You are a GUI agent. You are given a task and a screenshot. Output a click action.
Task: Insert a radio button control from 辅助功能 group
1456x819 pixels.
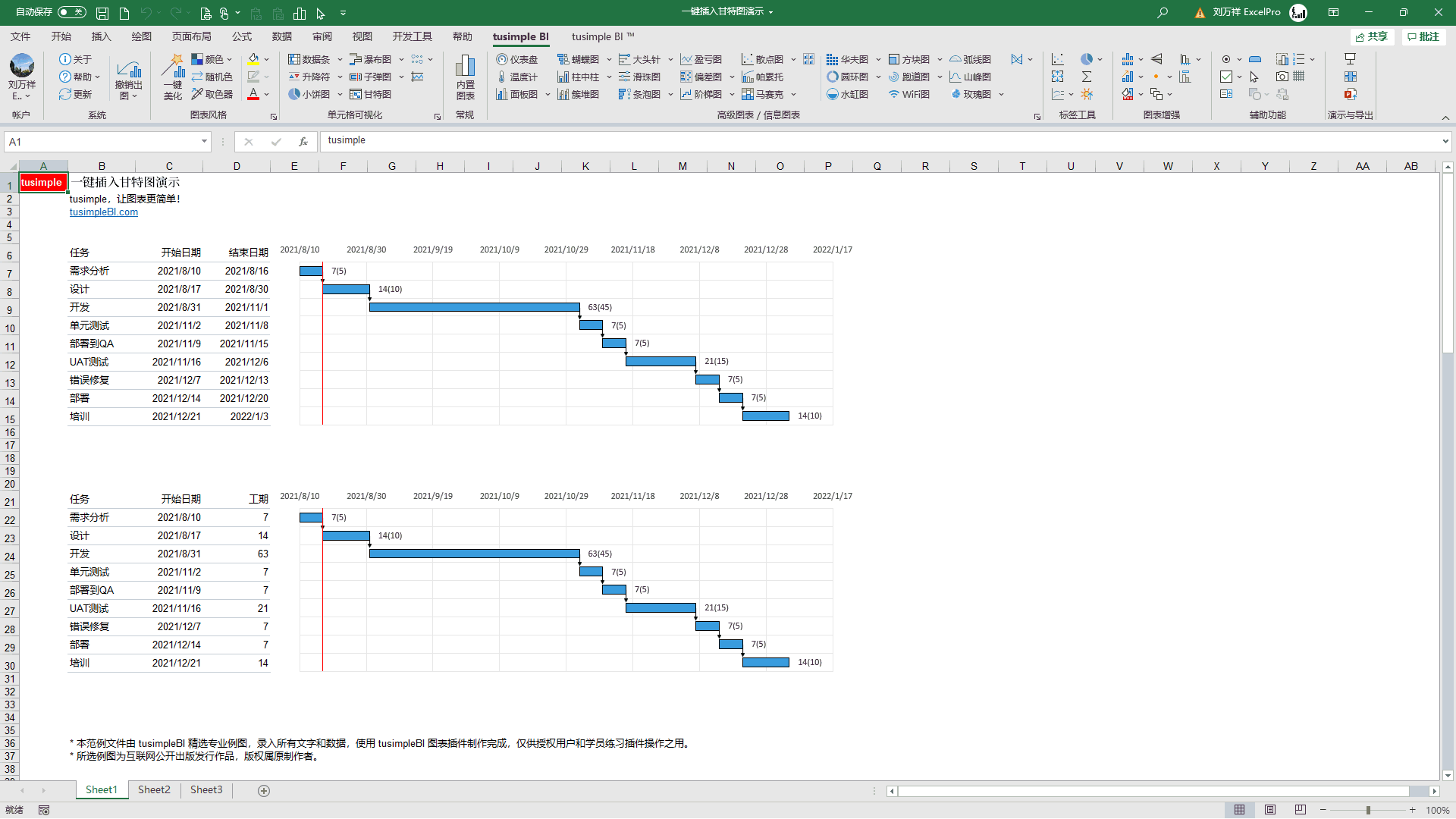(1225, 58)
